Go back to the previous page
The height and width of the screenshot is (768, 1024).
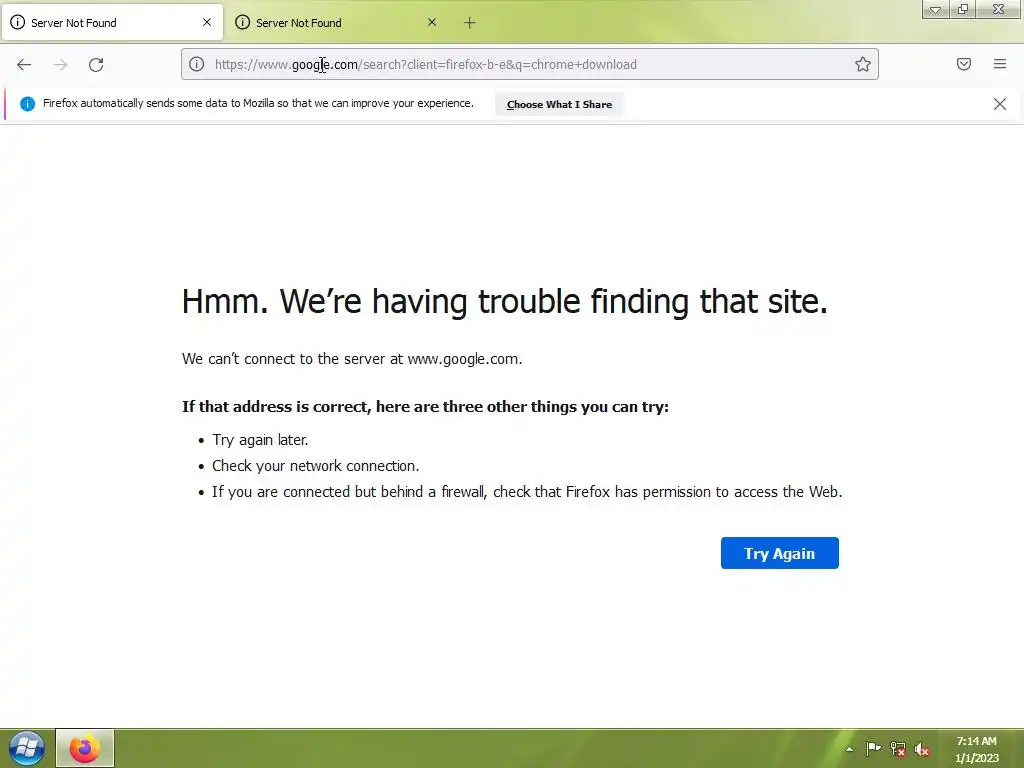pyautogui.click(x=24, y=64)
